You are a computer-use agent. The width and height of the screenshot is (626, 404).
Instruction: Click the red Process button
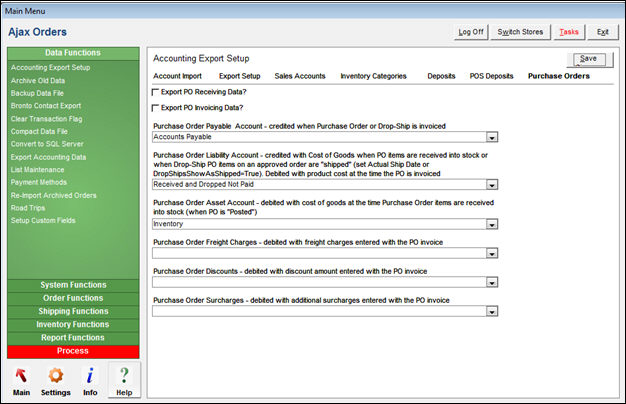click(x=73, y=351)
